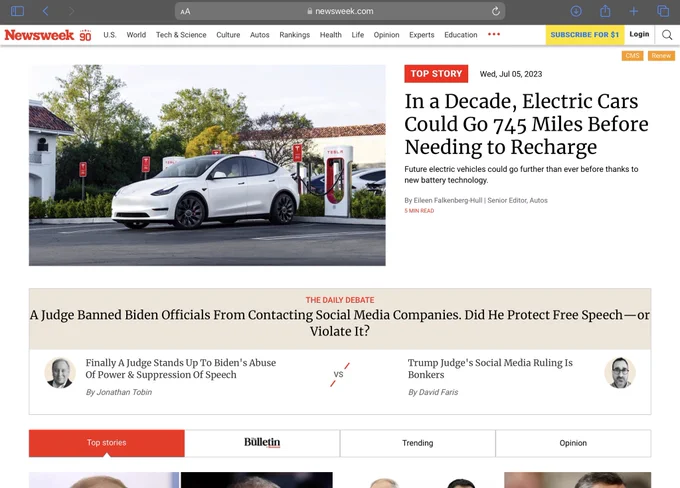Click the Subscribe for $1 button
Image resolution: width=680 pixels, height=488 pixels.
tap(585, 35)
